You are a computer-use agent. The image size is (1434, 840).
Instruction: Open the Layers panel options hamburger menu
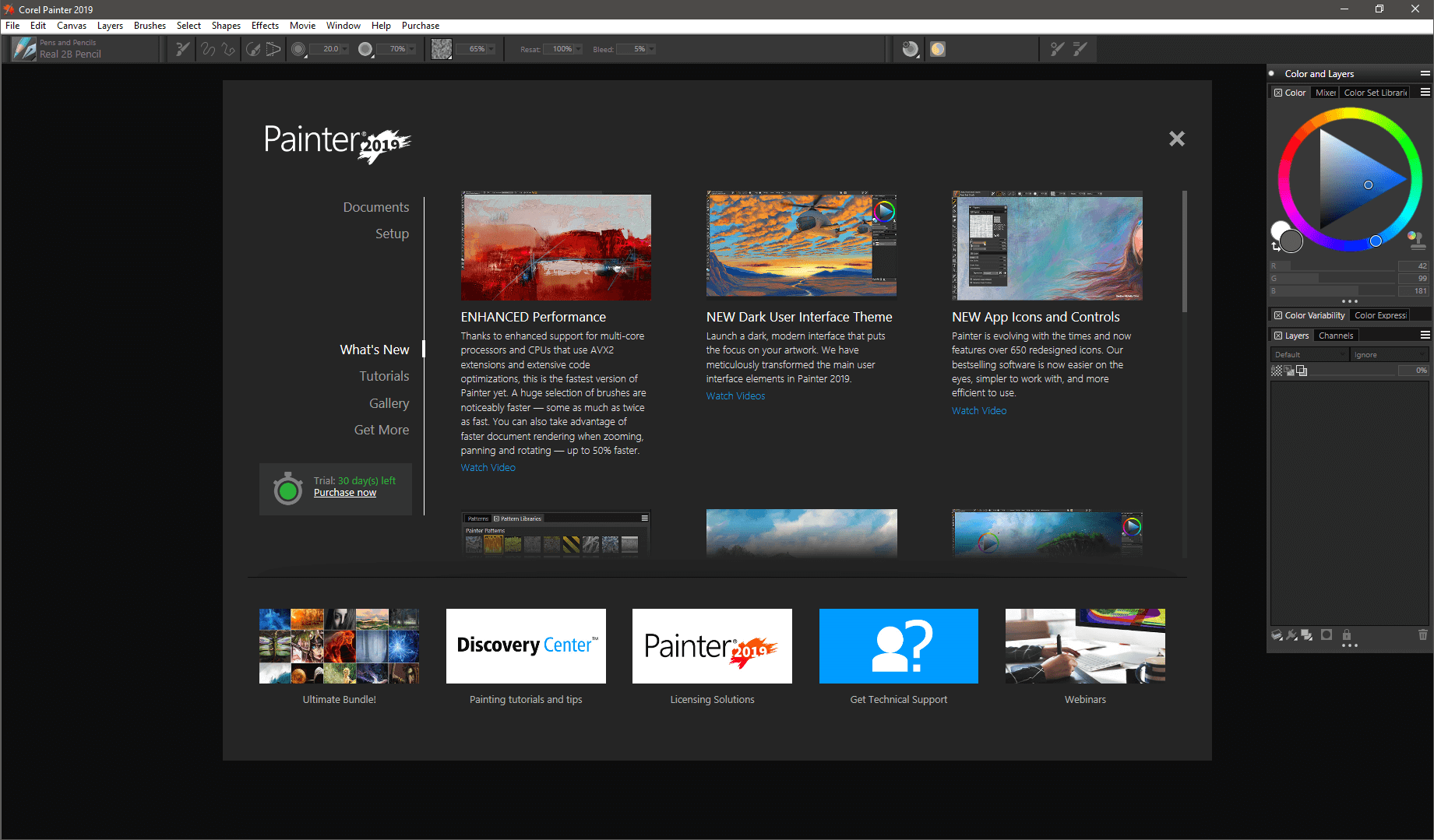coord(1425,335)
